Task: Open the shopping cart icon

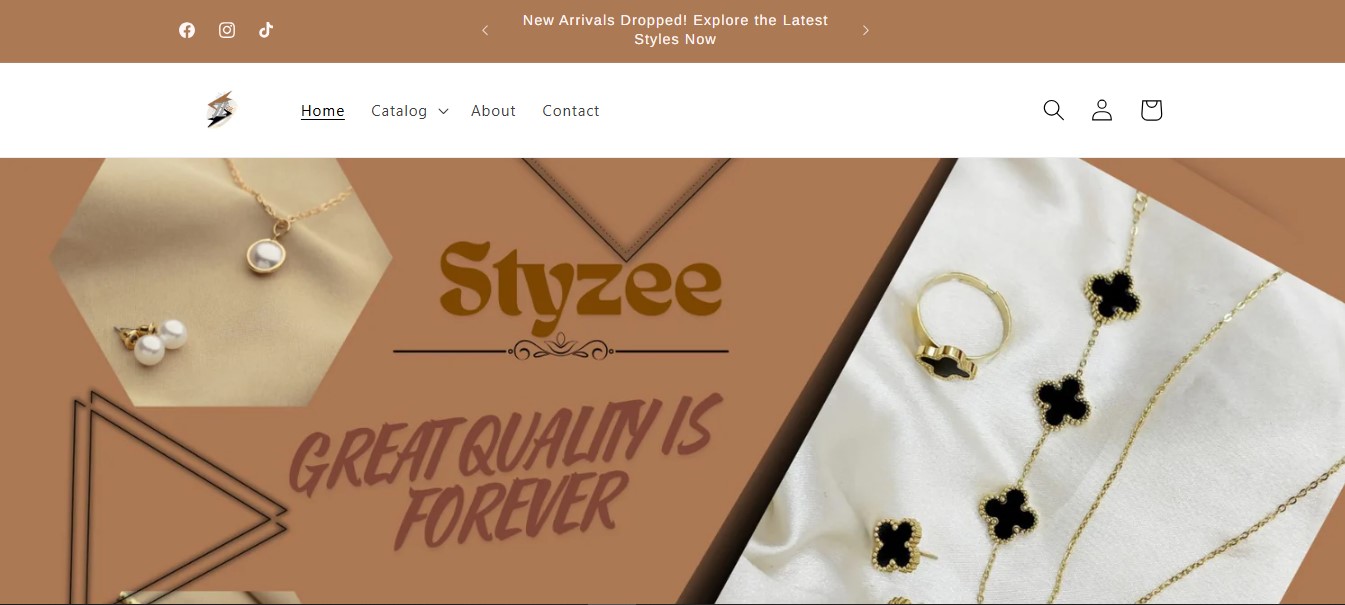Action: coord(1151,110)
